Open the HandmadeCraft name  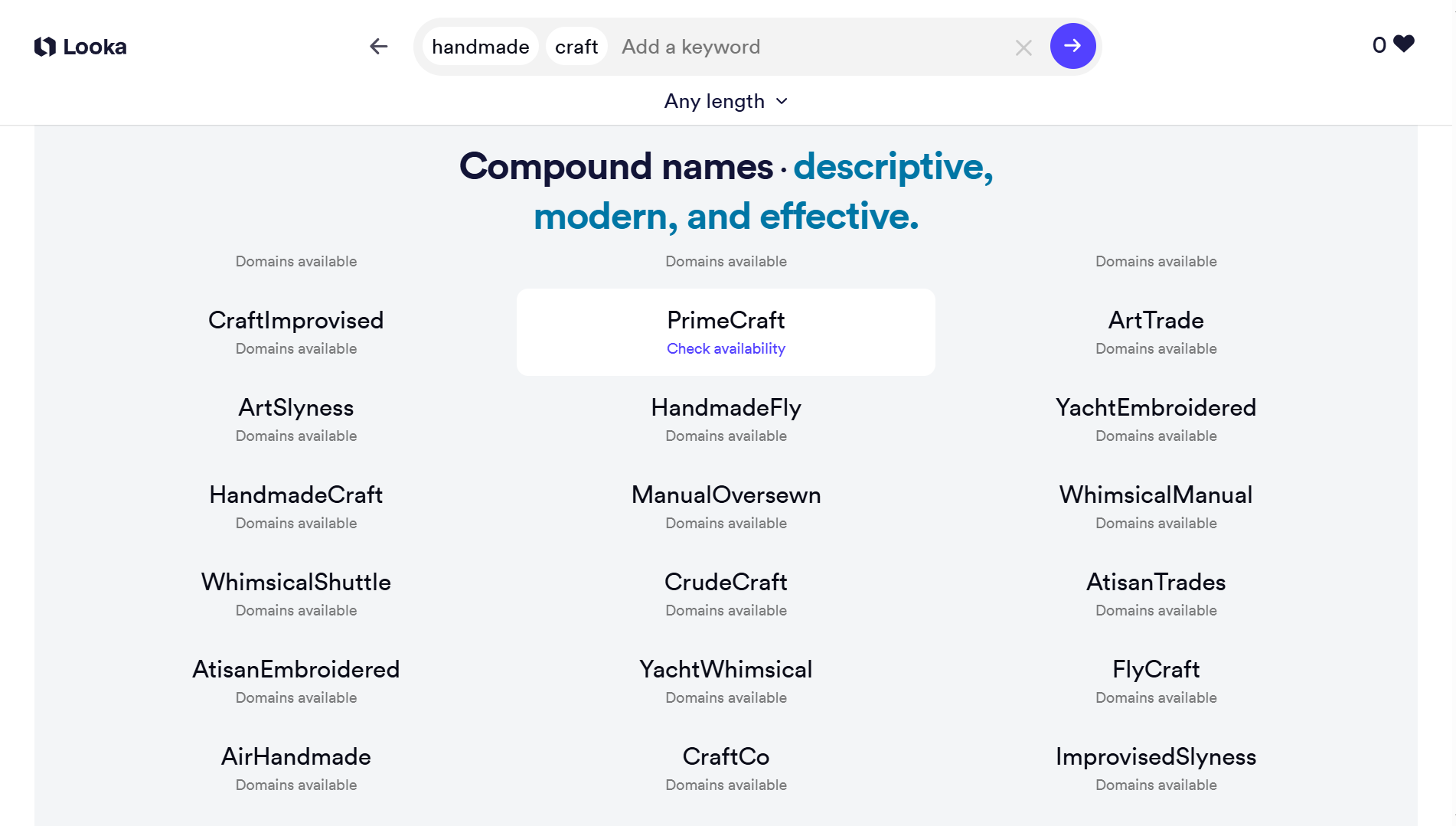(x=296, y=495)
